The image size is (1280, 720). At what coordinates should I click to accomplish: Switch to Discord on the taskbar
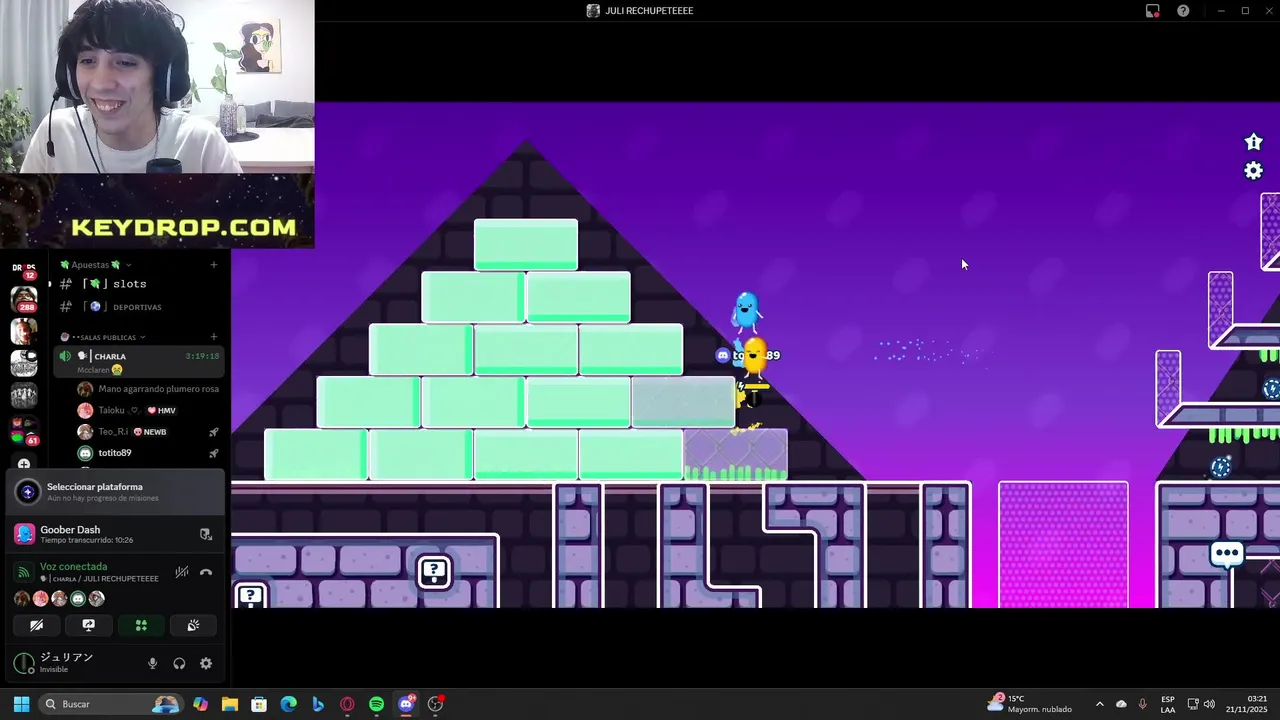pyautogui.click(x=406, y=704)
